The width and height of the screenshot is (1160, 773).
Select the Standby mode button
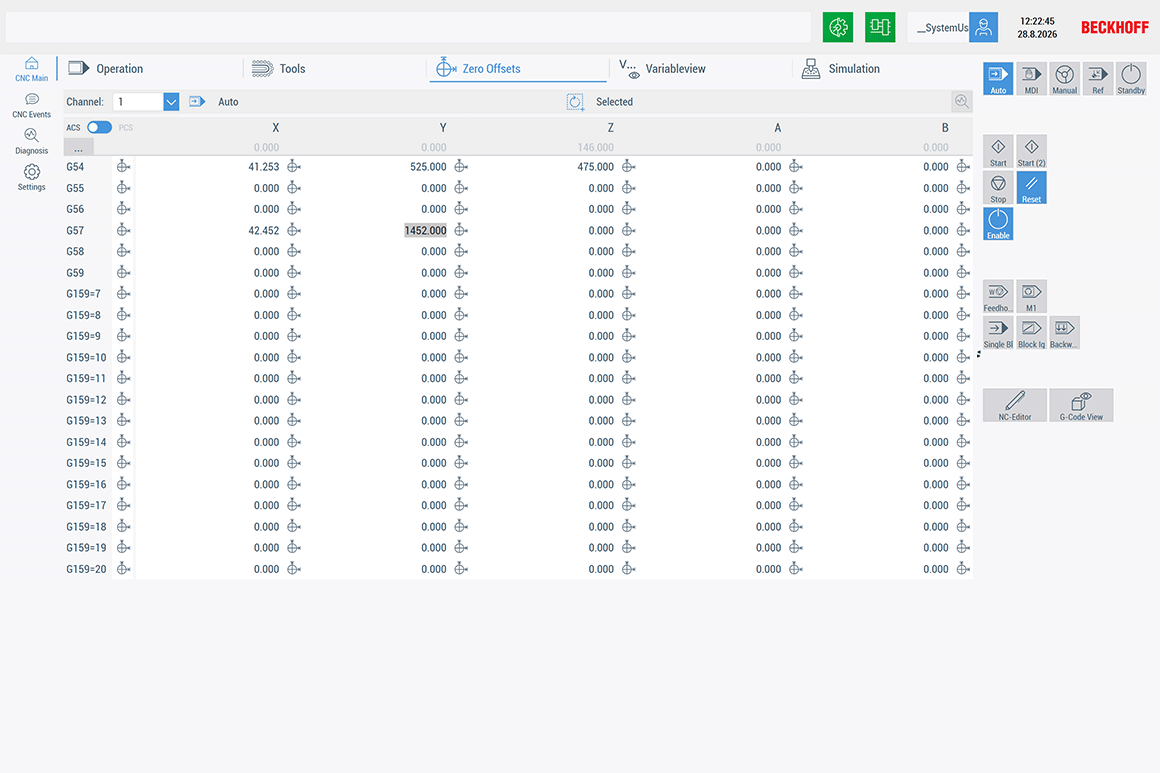click(x=1131, y=78)
